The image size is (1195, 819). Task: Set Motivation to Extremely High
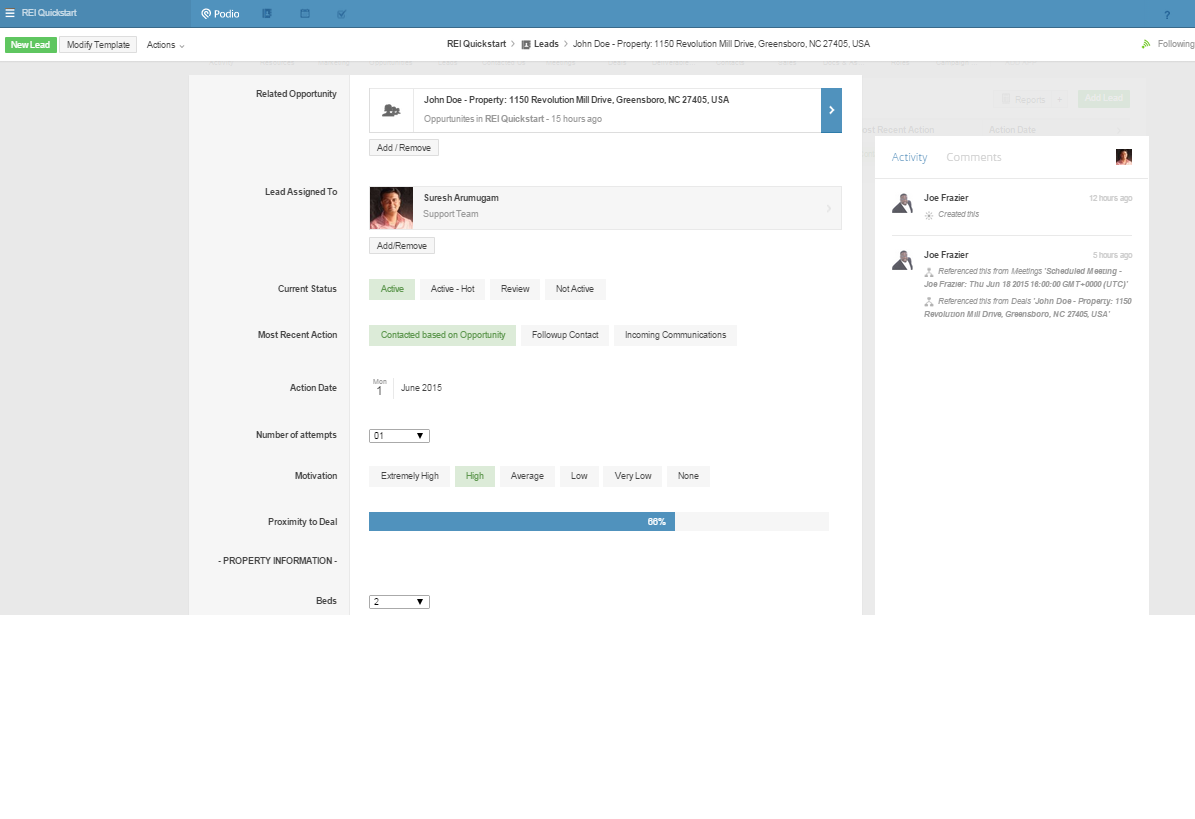[409, 476]
